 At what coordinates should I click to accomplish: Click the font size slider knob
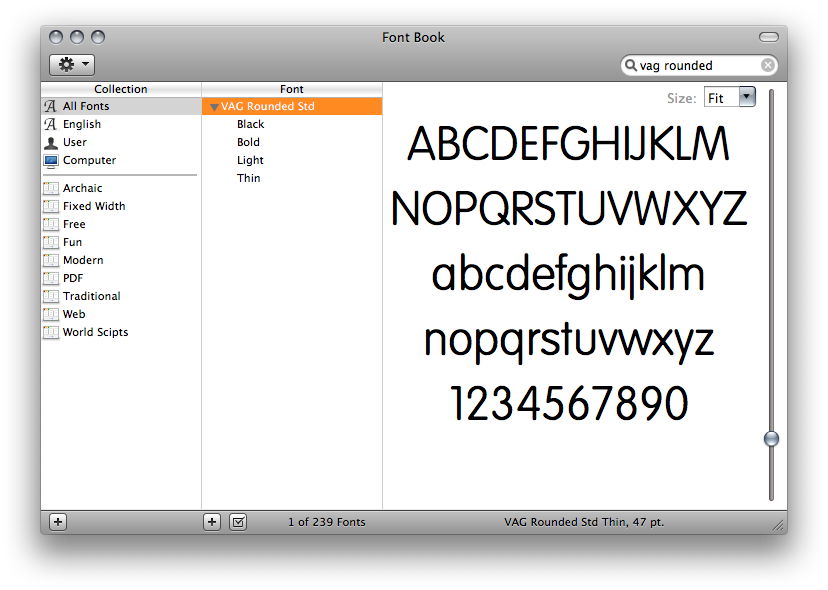tap(771, 438)
